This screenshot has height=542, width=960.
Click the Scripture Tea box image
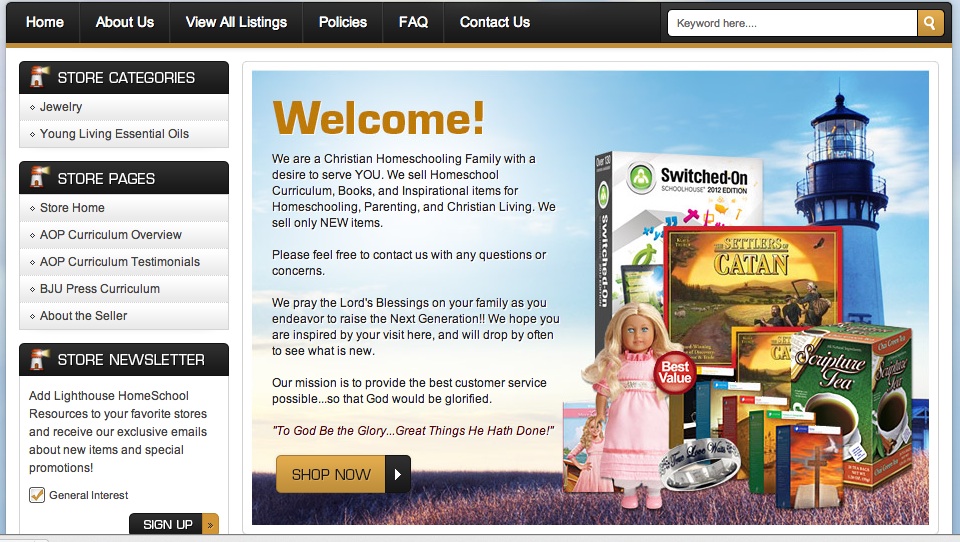point(851,407)
